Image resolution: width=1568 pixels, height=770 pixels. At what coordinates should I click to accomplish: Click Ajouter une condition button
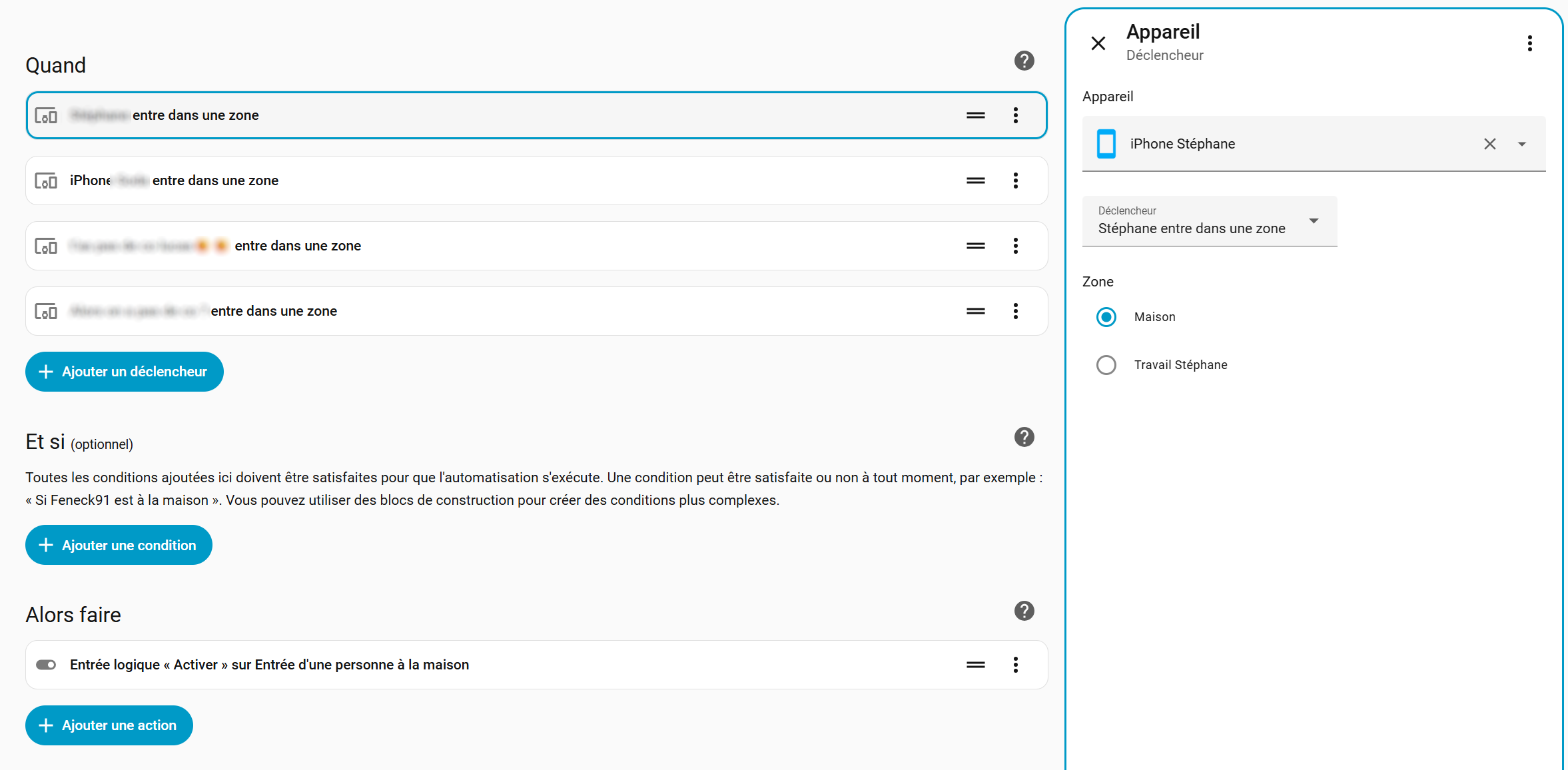[x=119, y=545]
